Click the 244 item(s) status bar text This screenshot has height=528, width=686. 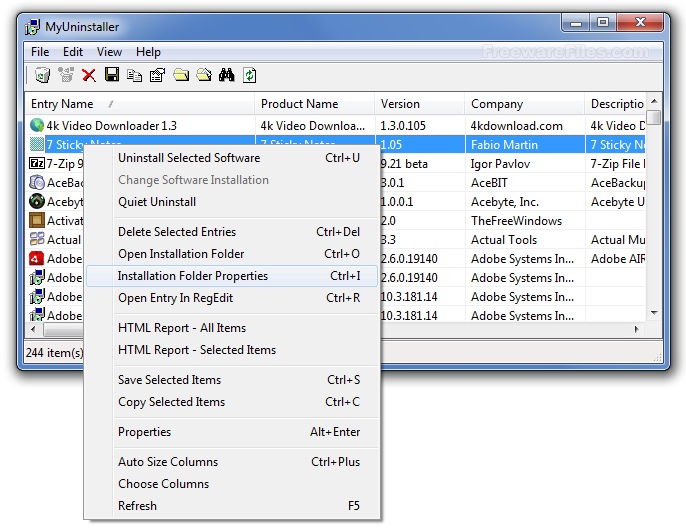54,353
